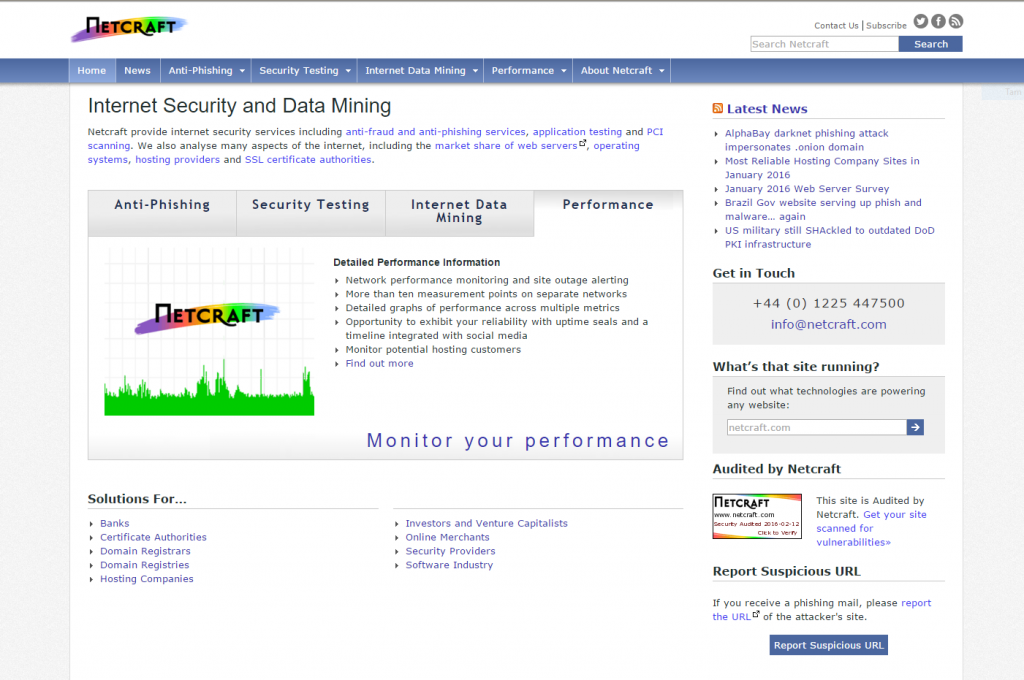Open the info@netcraft.com email link
Viewport: 1024px width, 680px height.
pyautogui.click(x=828, y=325)
